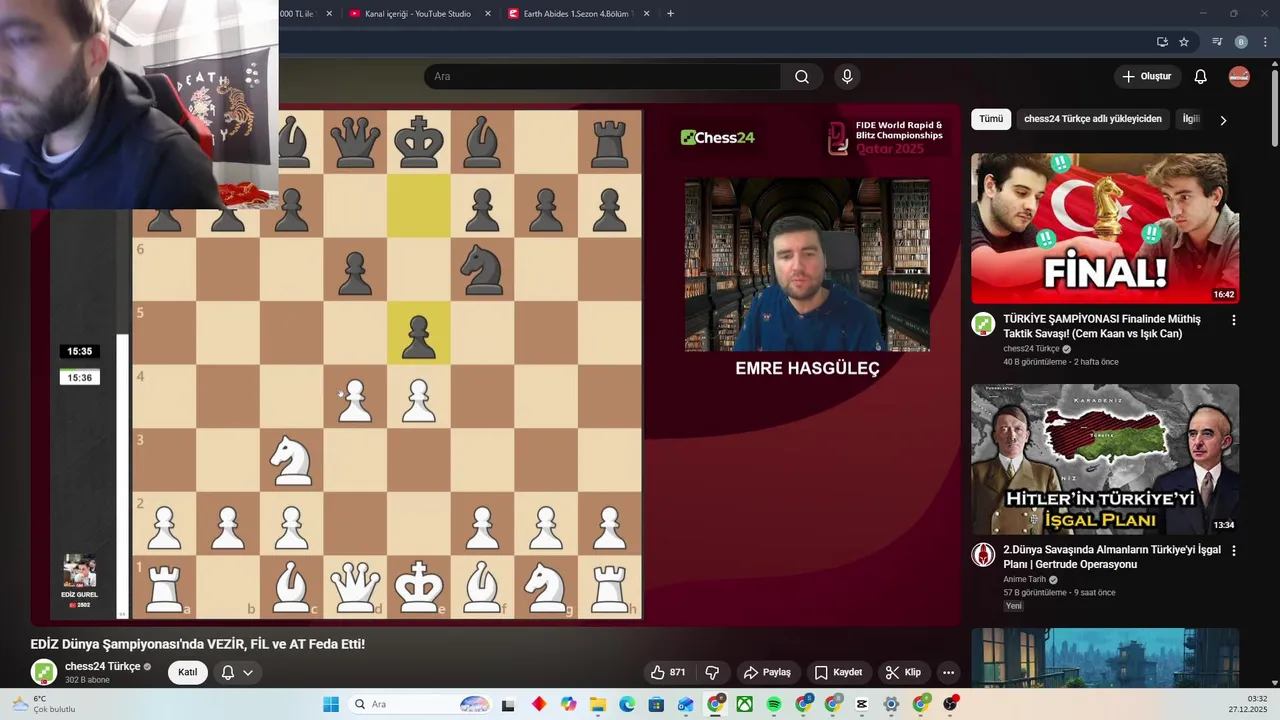Launch Spotify from the taskbar
Viewport: 1280px width, 720px height.
(x=774, y=704)
